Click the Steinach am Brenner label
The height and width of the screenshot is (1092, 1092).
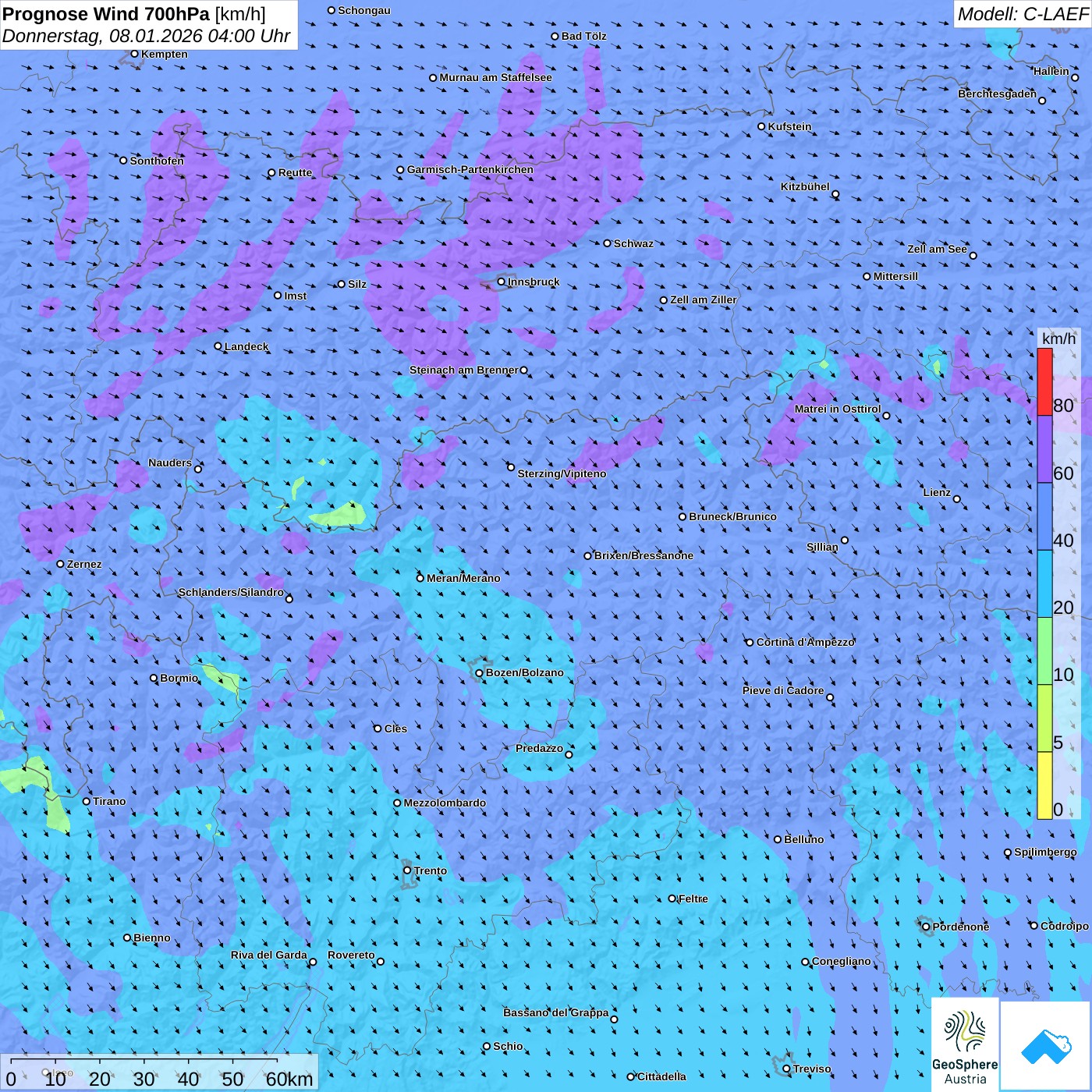coord(464,370)
